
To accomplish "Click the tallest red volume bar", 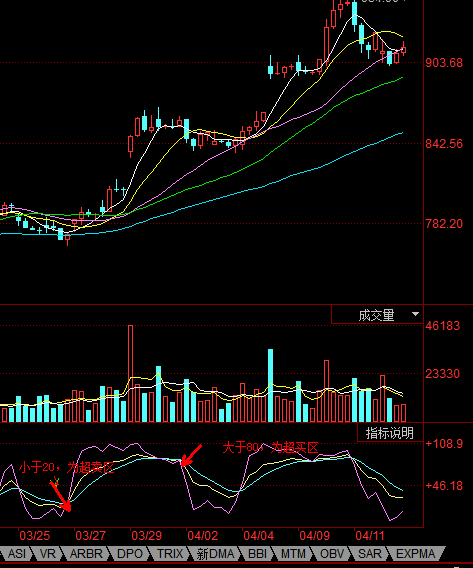I will (130, 373).
